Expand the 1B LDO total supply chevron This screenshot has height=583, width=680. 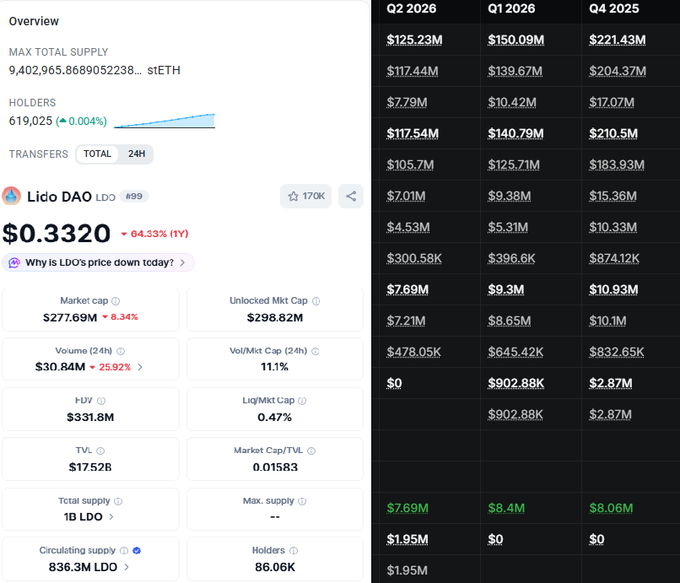(x=111, y=517)
